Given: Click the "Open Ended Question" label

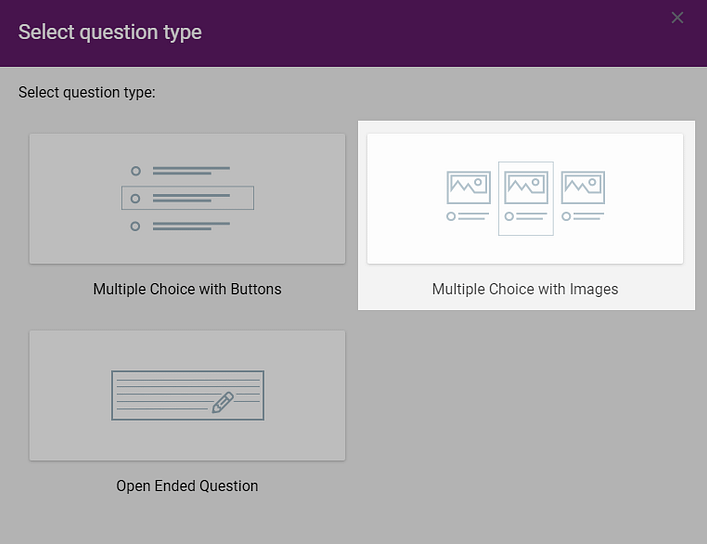Looking at the screenshot, I should point(187,486).
